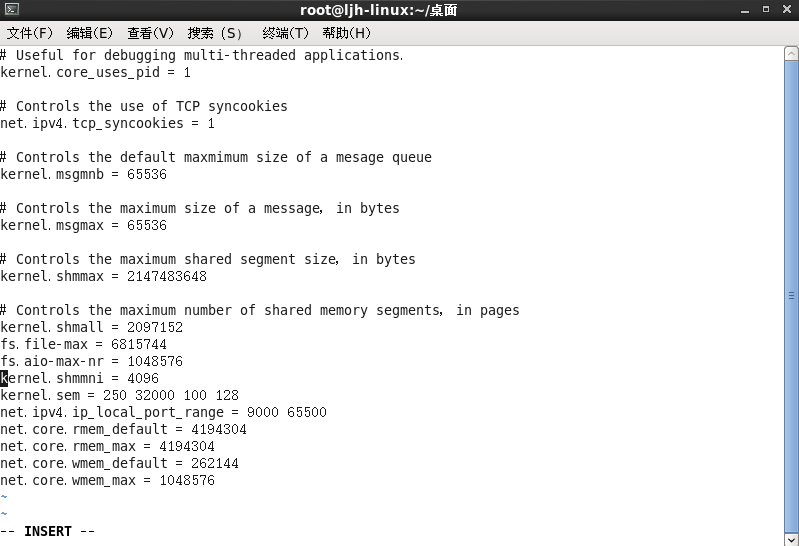Open the 搜索(S) menu
799x546 pixels.
click(215, 33)
